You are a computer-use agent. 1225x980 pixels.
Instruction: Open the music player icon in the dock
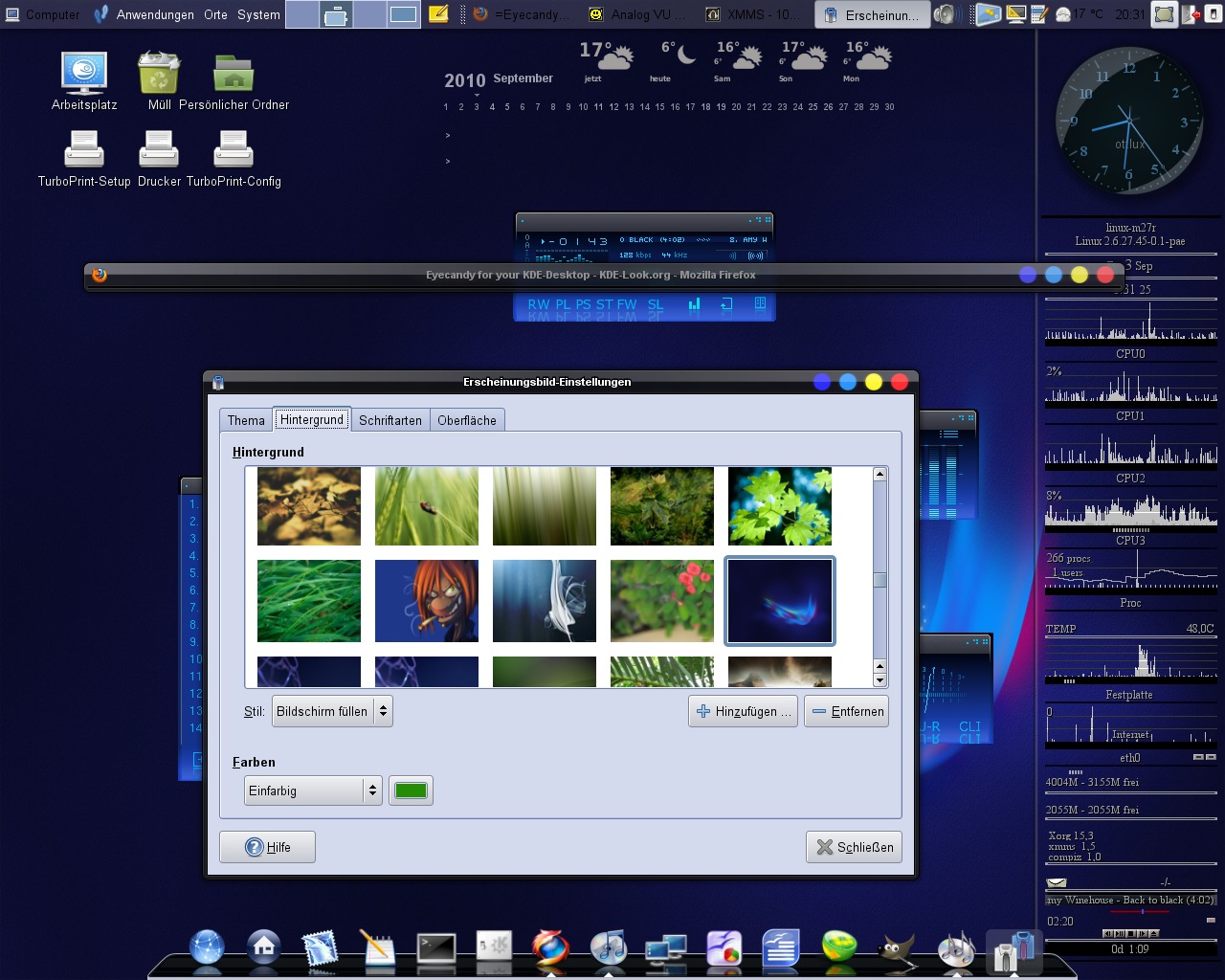[609, 947]
